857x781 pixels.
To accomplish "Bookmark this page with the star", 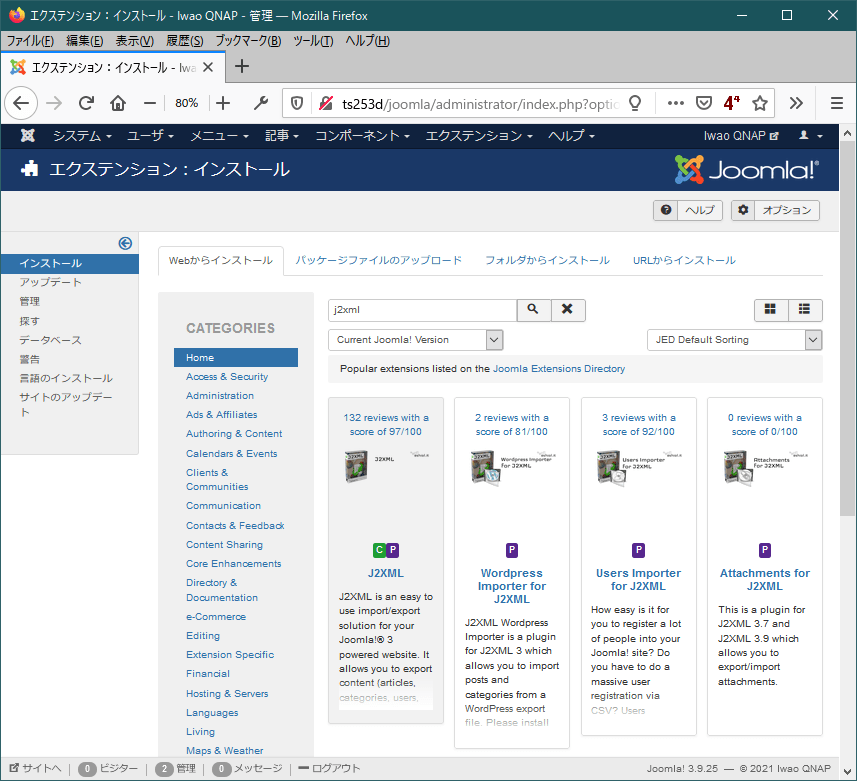I will pos(760,103).
